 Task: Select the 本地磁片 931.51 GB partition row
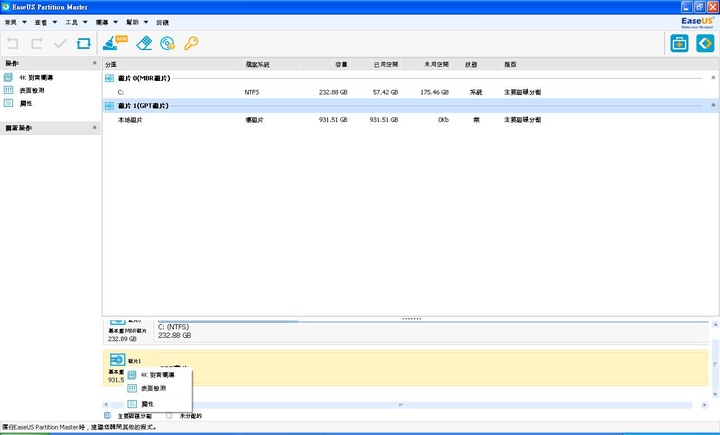pos(411,119)
